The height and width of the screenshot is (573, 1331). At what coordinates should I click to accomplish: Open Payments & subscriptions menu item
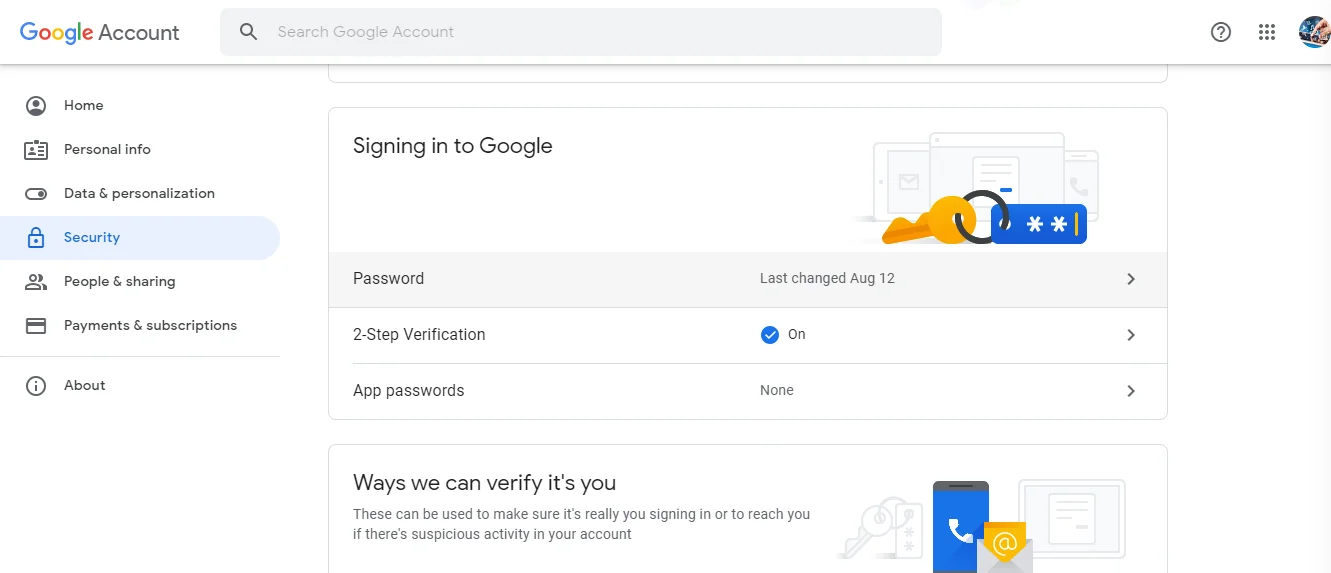[150, 326]
